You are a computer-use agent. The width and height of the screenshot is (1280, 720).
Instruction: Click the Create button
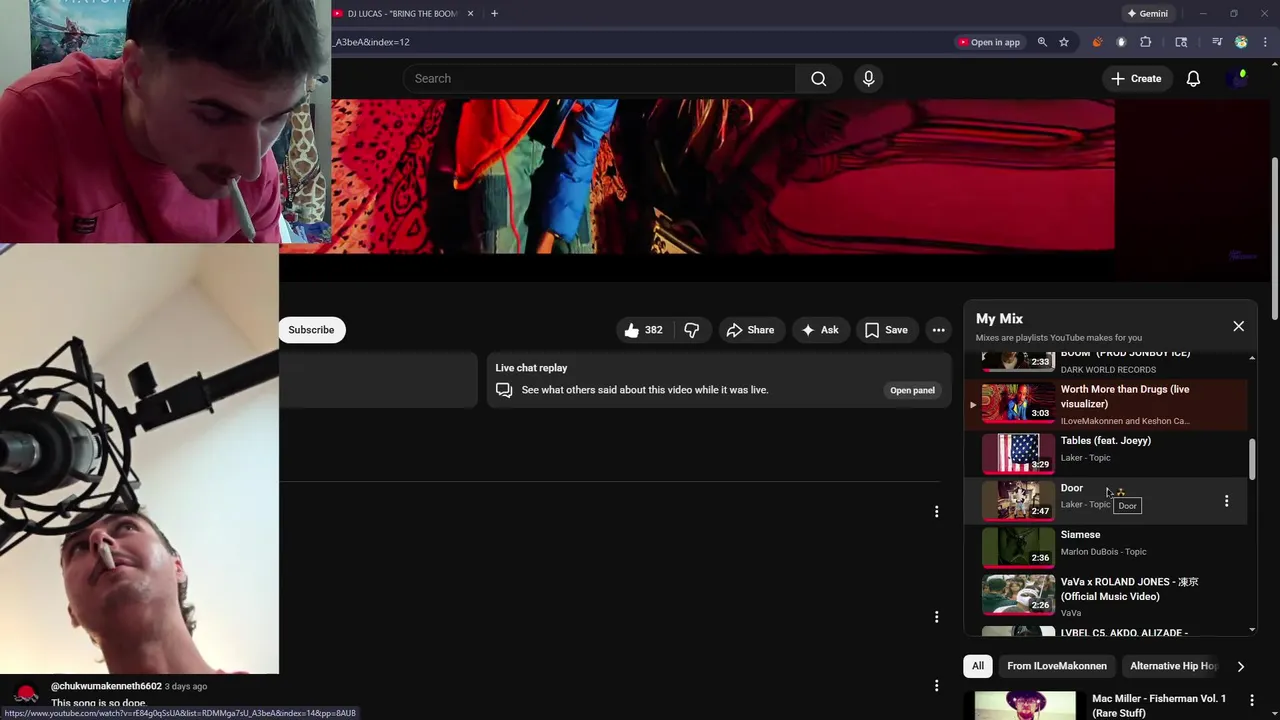pos(1136,79)
